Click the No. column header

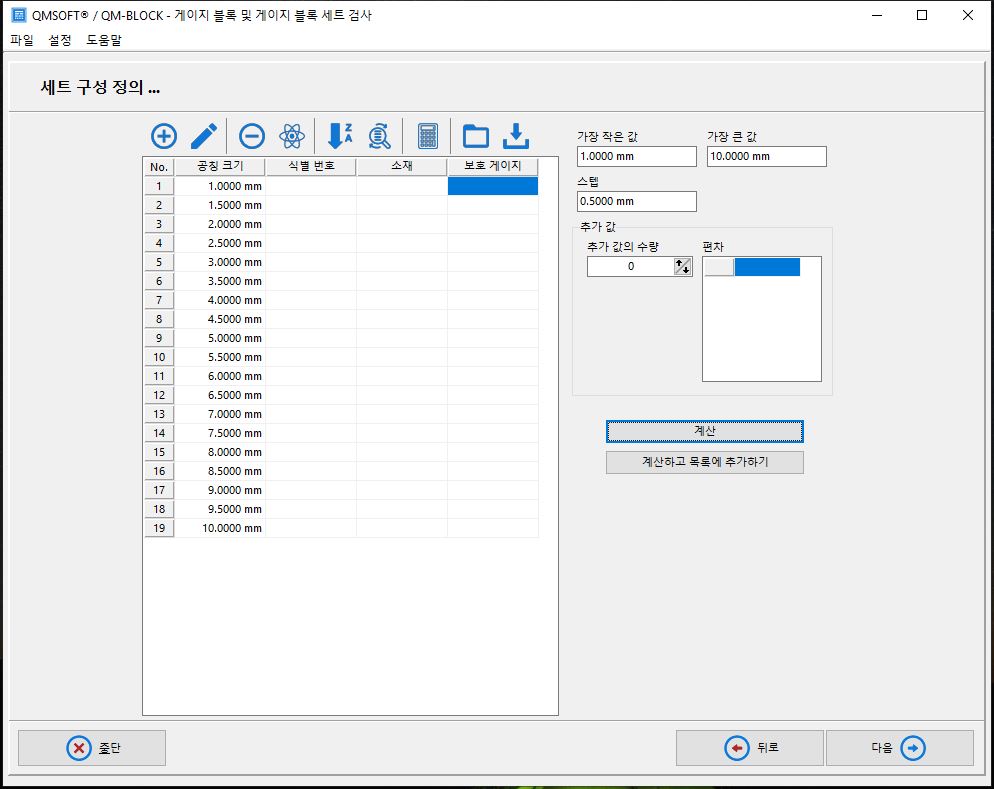tap(158, 167)
